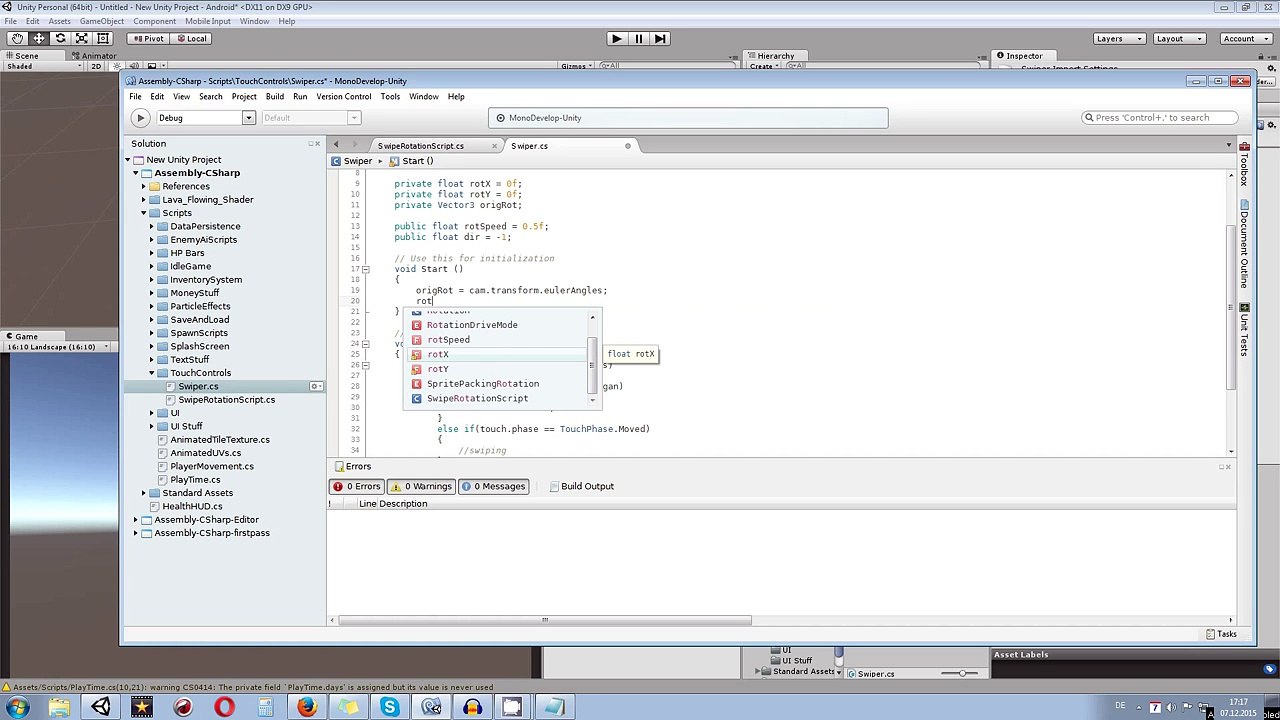Click the Skype icon in the taskbar
Screen dimensions: 1280x720
point(389,707)
